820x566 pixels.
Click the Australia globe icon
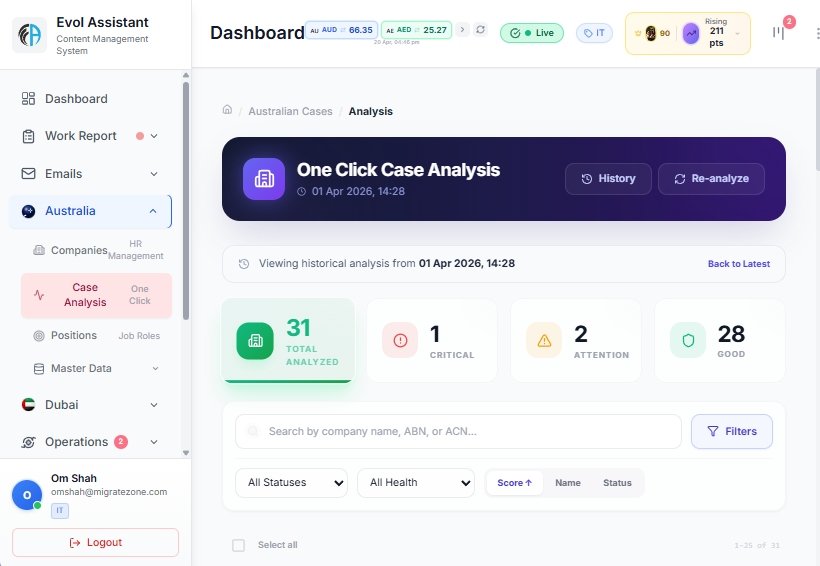pyautogui.click(x=28, y=211)
